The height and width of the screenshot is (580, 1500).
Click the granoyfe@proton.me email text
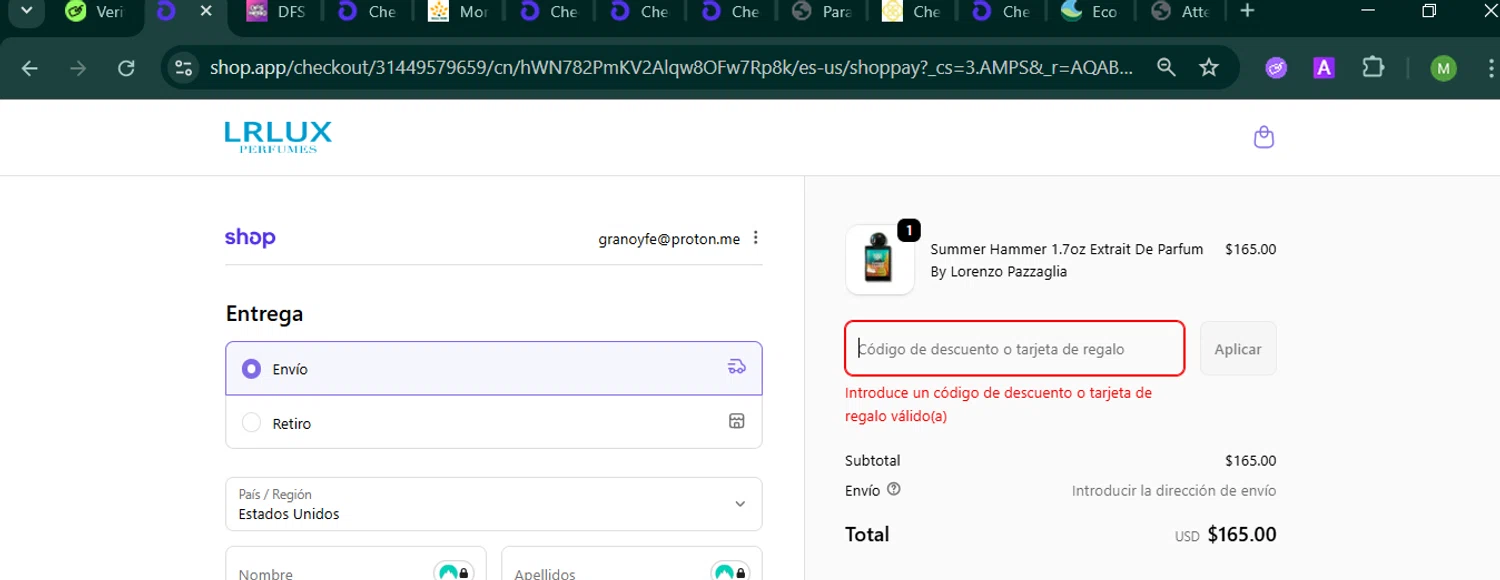tap(669, 239)
